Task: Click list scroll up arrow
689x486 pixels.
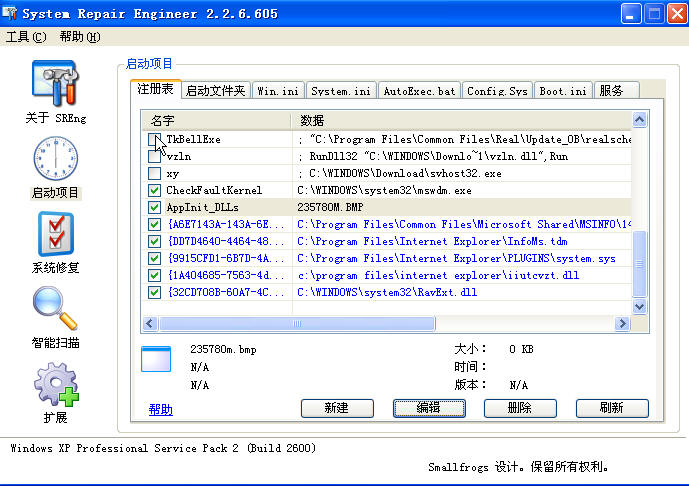Action: (x=639, y=120)
